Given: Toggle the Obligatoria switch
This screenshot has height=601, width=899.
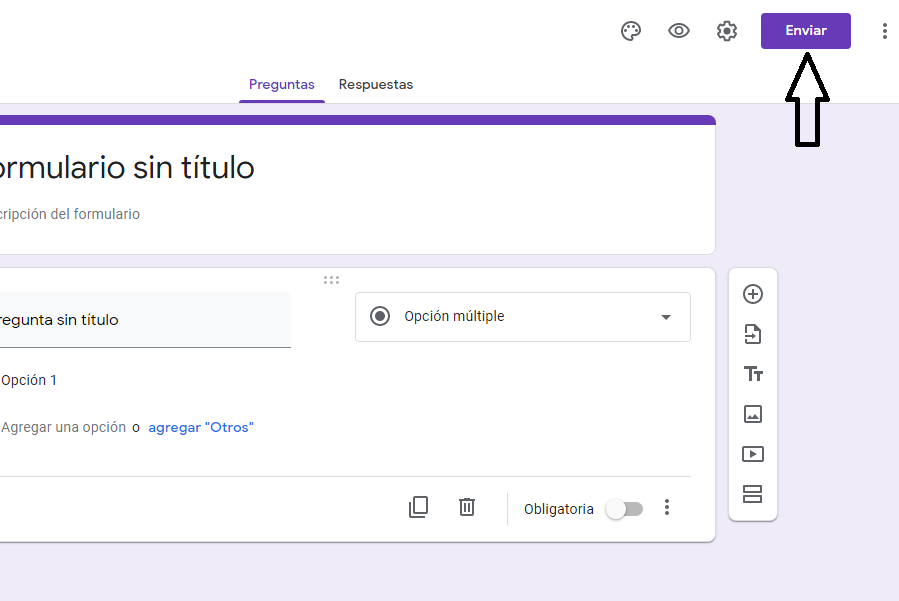Looking at the screenshot, I should [625, 509].
